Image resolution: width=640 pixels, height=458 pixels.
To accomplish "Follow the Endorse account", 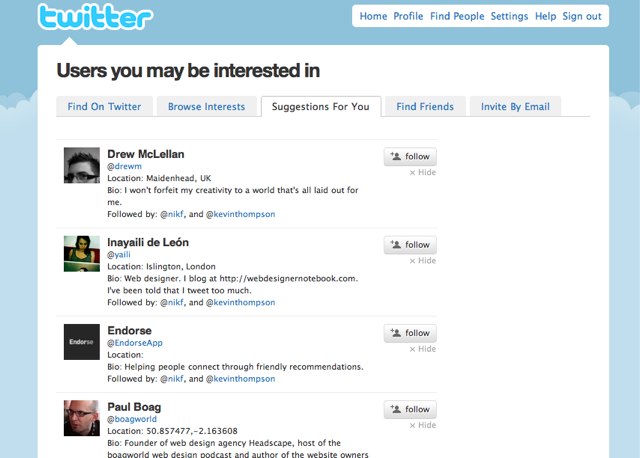I will [410, 333].
